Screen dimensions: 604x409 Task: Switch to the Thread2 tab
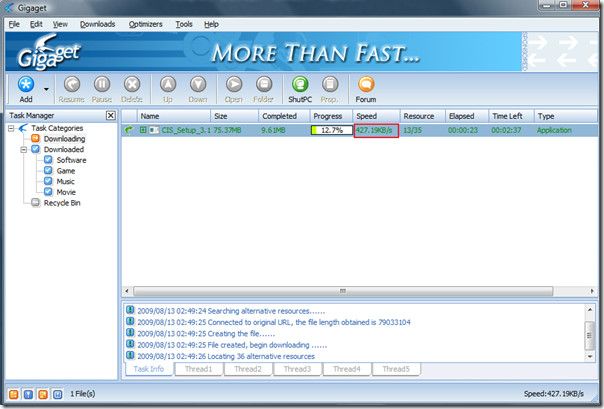pos(248,369)
